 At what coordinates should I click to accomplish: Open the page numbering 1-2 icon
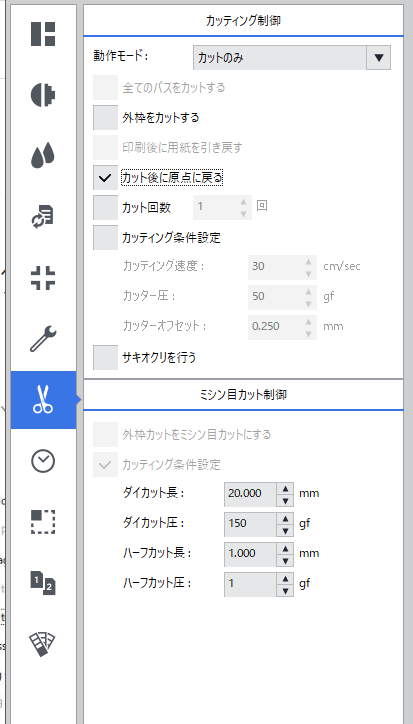(x=43, y=583)
